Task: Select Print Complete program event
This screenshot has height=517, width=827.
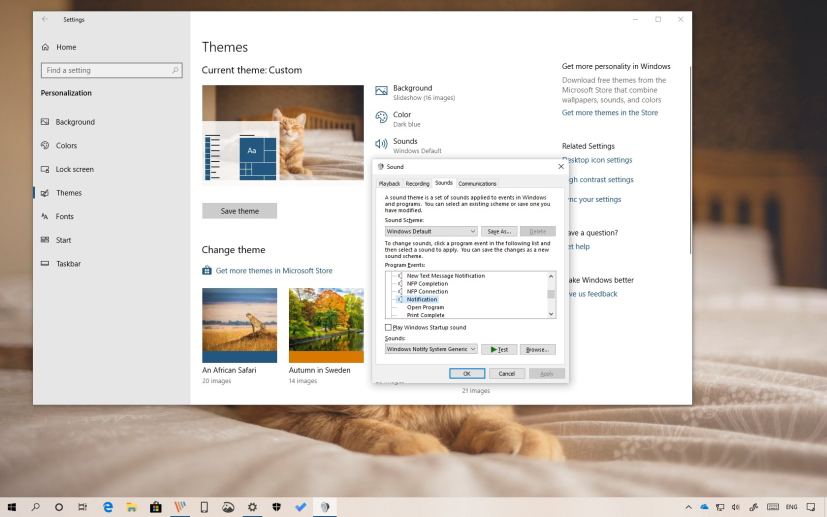Action: [425, 315]
